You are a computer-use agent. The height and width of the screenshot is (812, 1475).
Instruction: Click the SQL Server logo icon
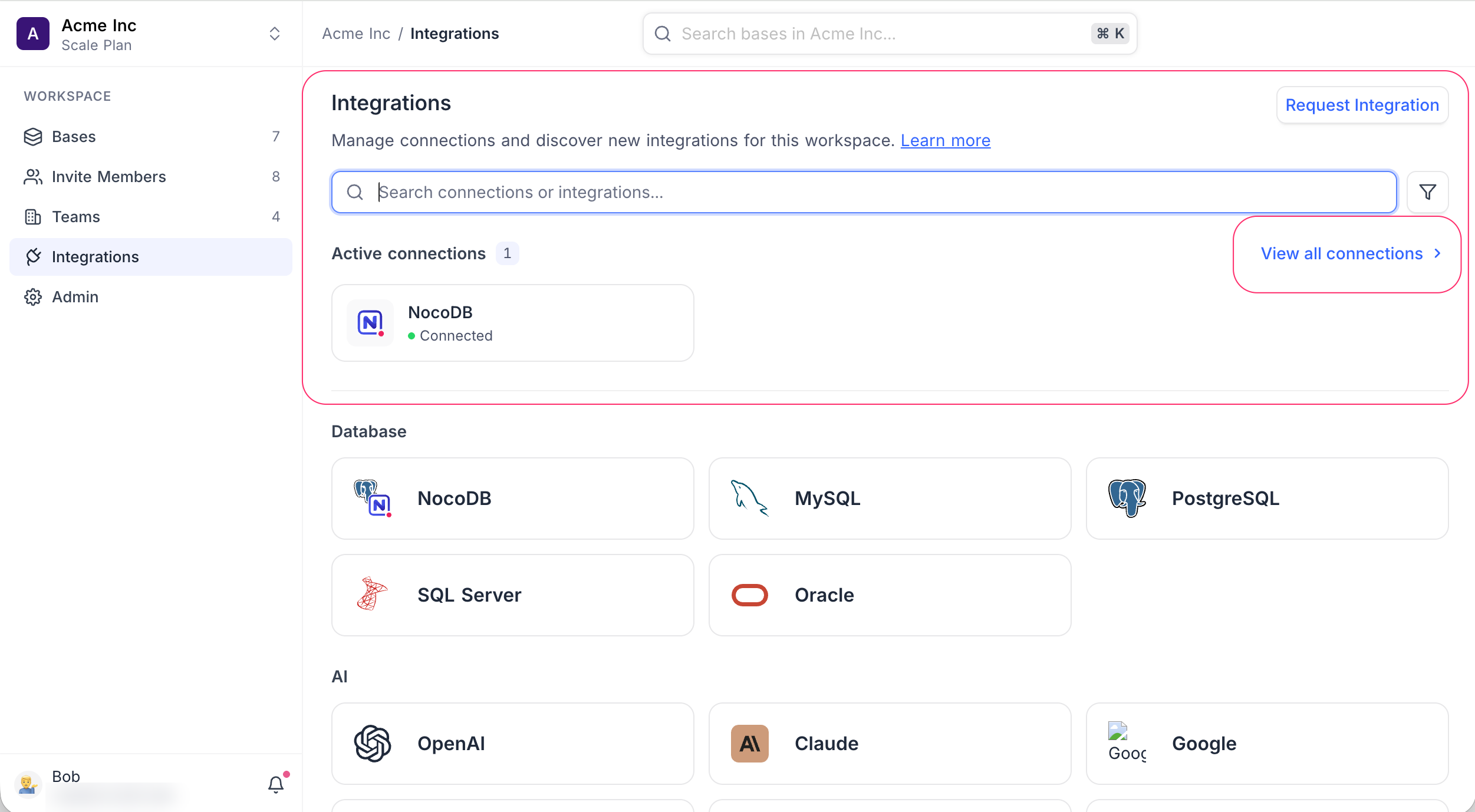pyautogui.click(x=373, y=594)
